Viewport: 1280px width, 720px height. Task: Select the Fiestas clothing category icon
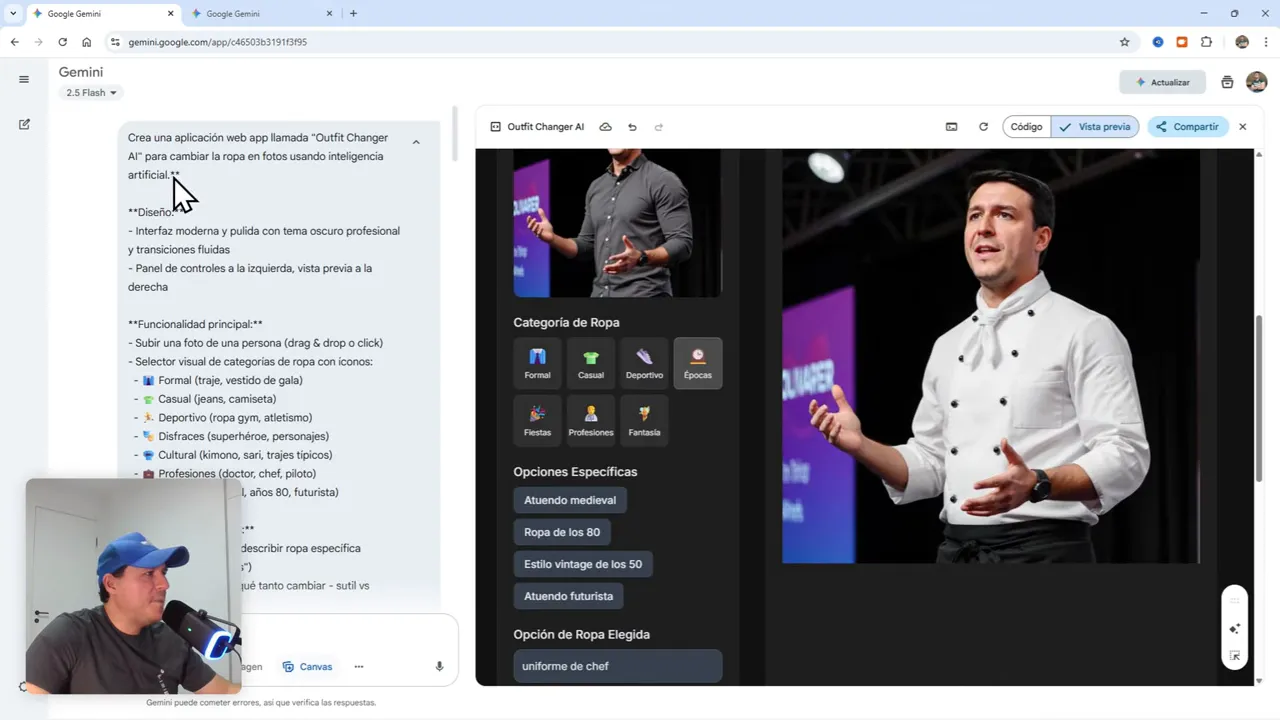coord(537,419)
